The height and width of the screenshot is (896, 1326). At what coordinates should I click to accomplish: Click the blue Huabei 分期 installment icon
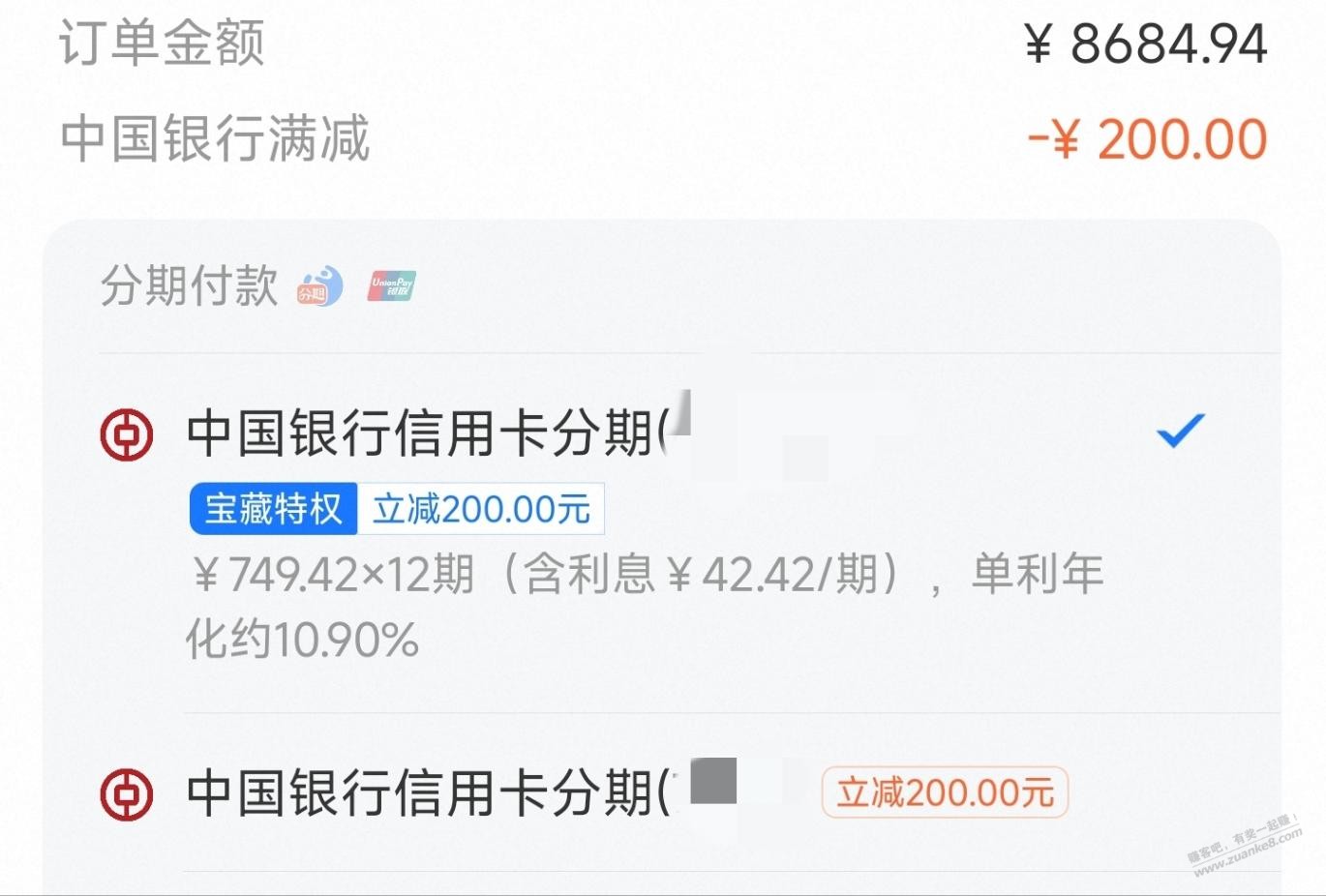pos(320,286)
